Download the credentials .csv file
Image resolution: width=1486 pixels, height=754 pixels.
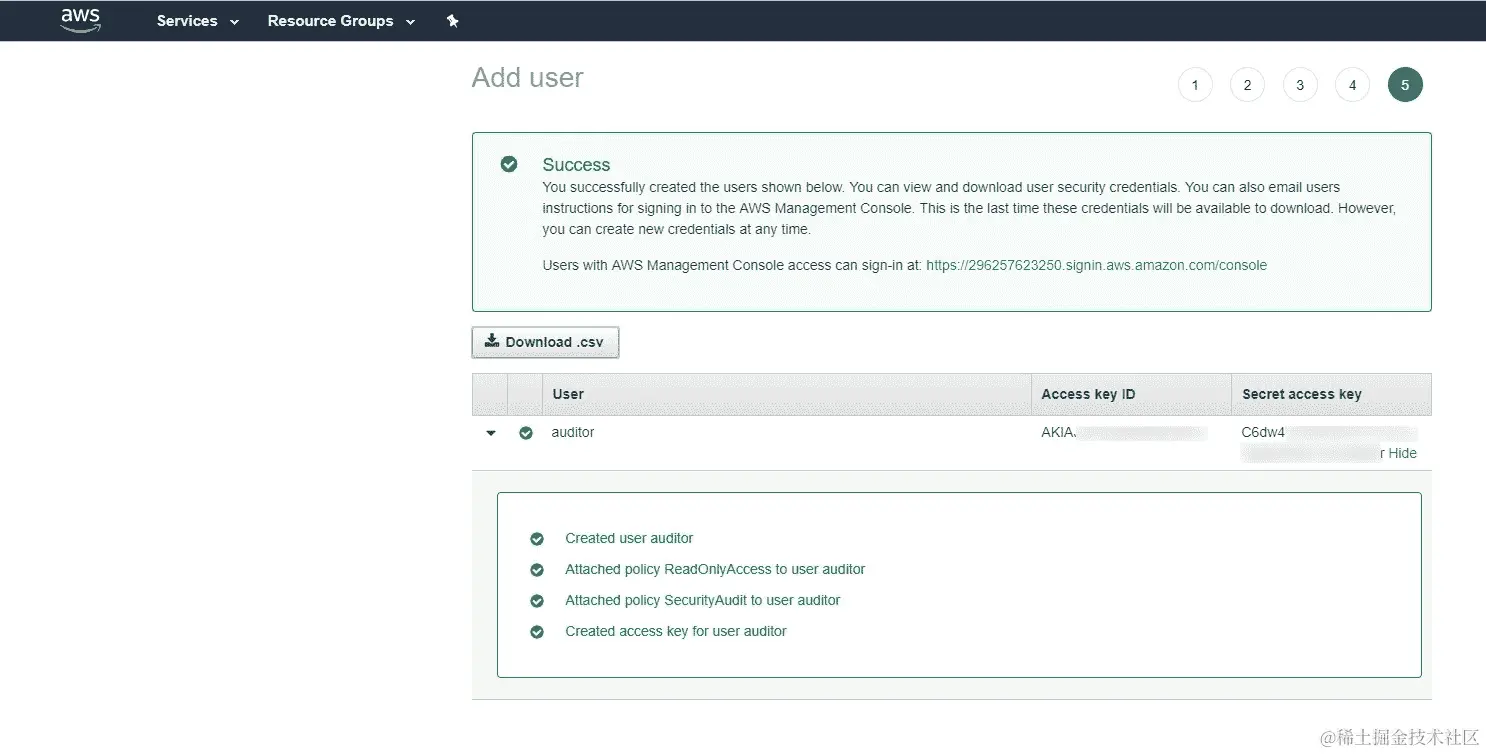click(545, 342)
